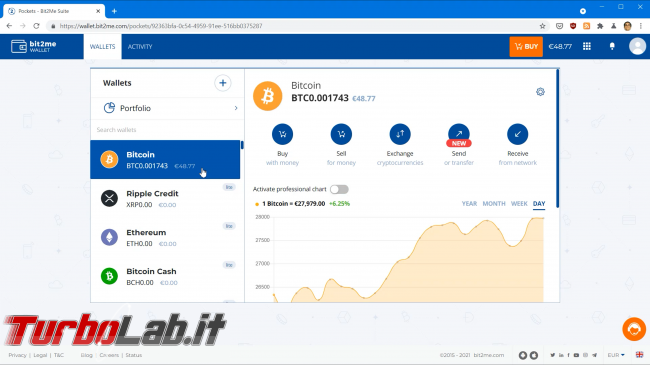Viewport: 650px width, 365px height.
Task: Click the bit2me wallet logo
Action: (x=34, y=46)
